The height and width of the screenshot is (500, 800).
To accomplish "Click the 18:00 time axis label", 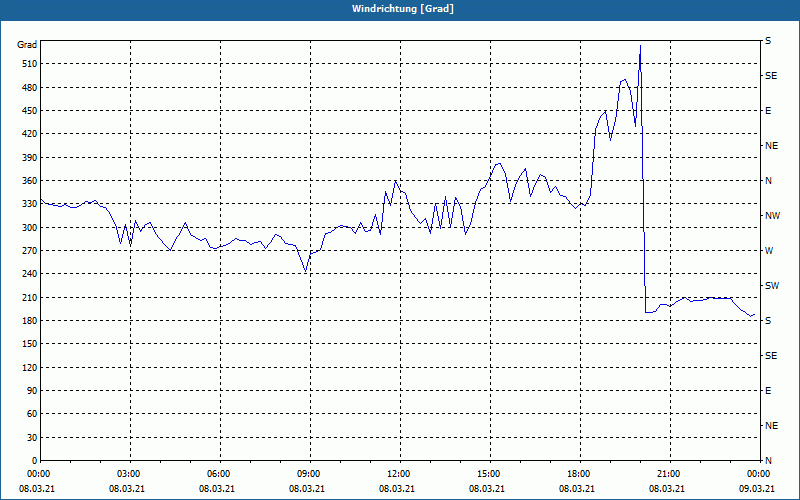I will pyautogui.click(x=579, y=474).
